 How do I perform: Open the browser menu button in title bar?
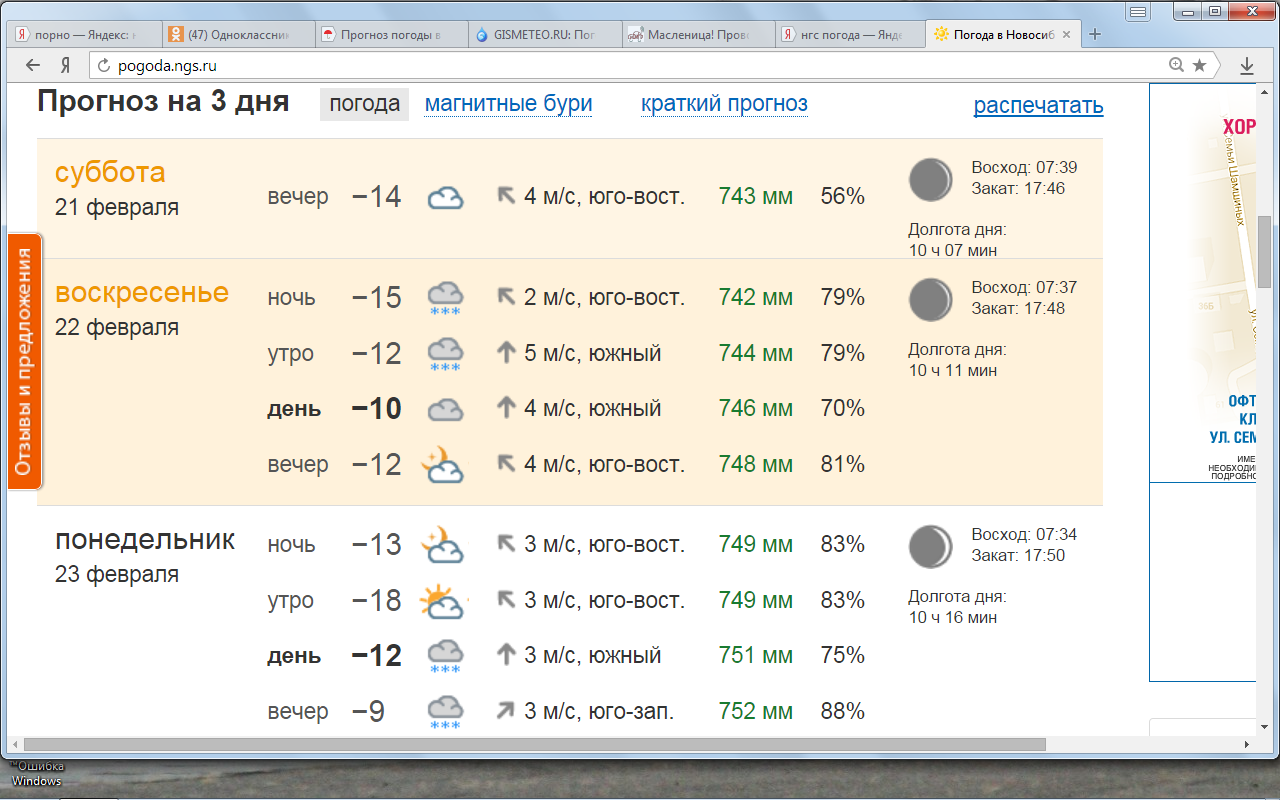tap(1138, 12)
